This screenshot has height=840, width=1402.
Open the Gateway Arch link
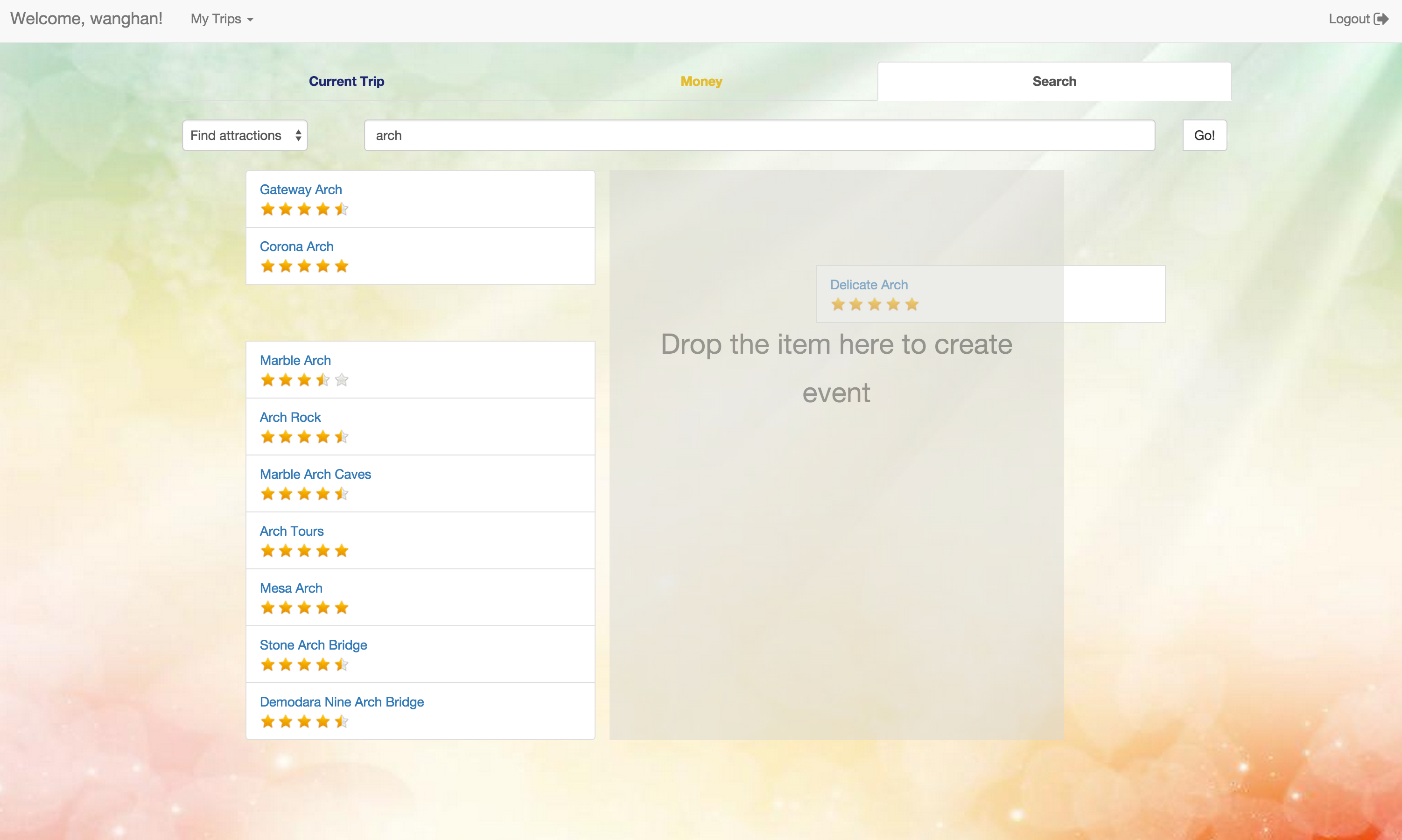click(x=301, y=189)
